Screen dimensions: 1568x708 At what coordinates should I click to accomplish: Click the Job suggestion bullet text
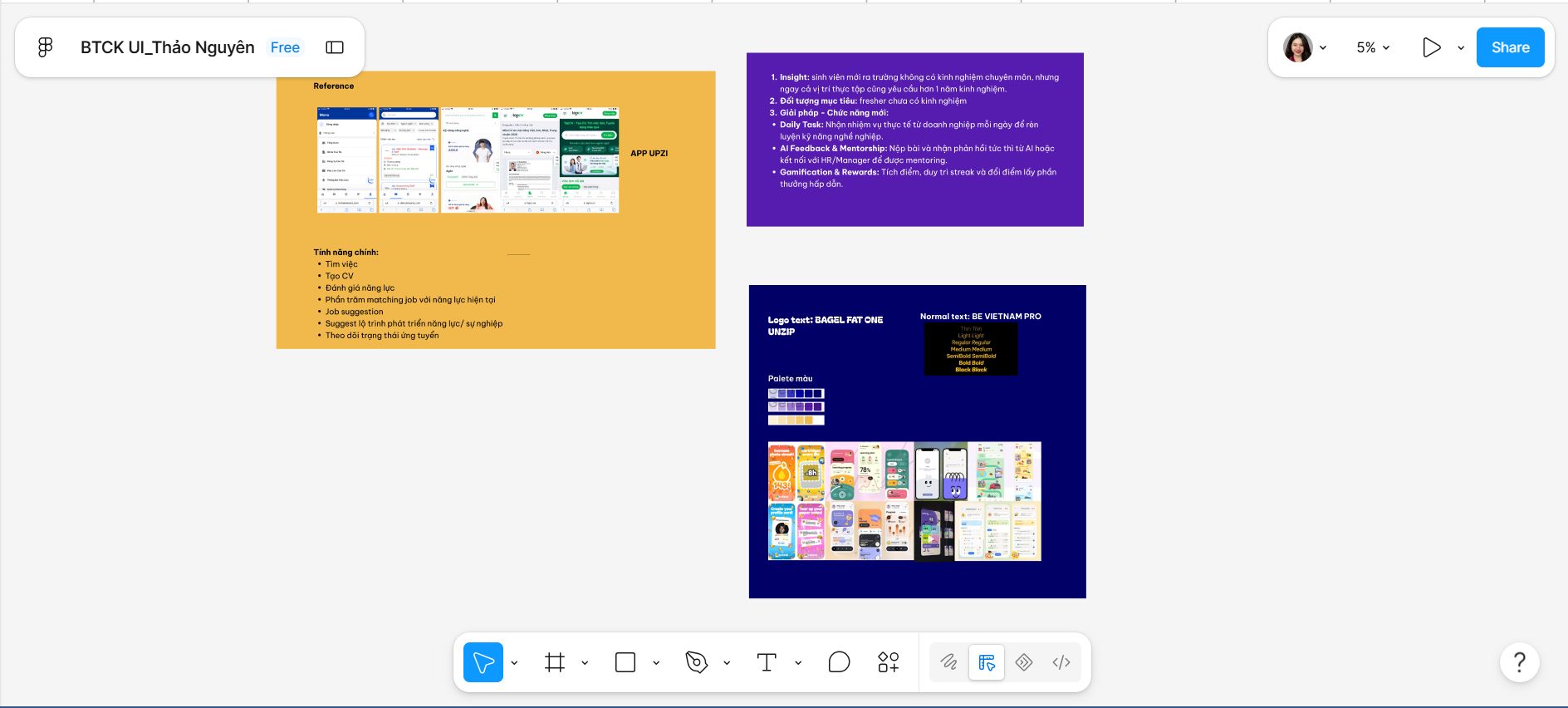click(354, 312)
